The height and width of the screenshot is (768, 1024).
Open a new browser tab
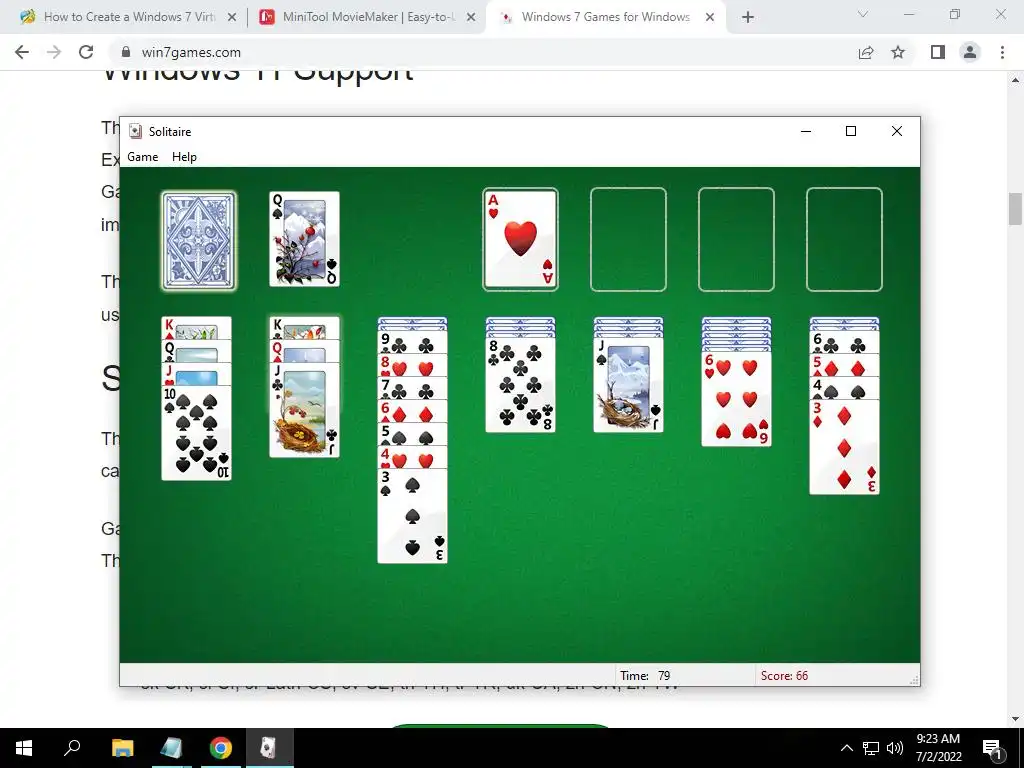coord(748,18)
